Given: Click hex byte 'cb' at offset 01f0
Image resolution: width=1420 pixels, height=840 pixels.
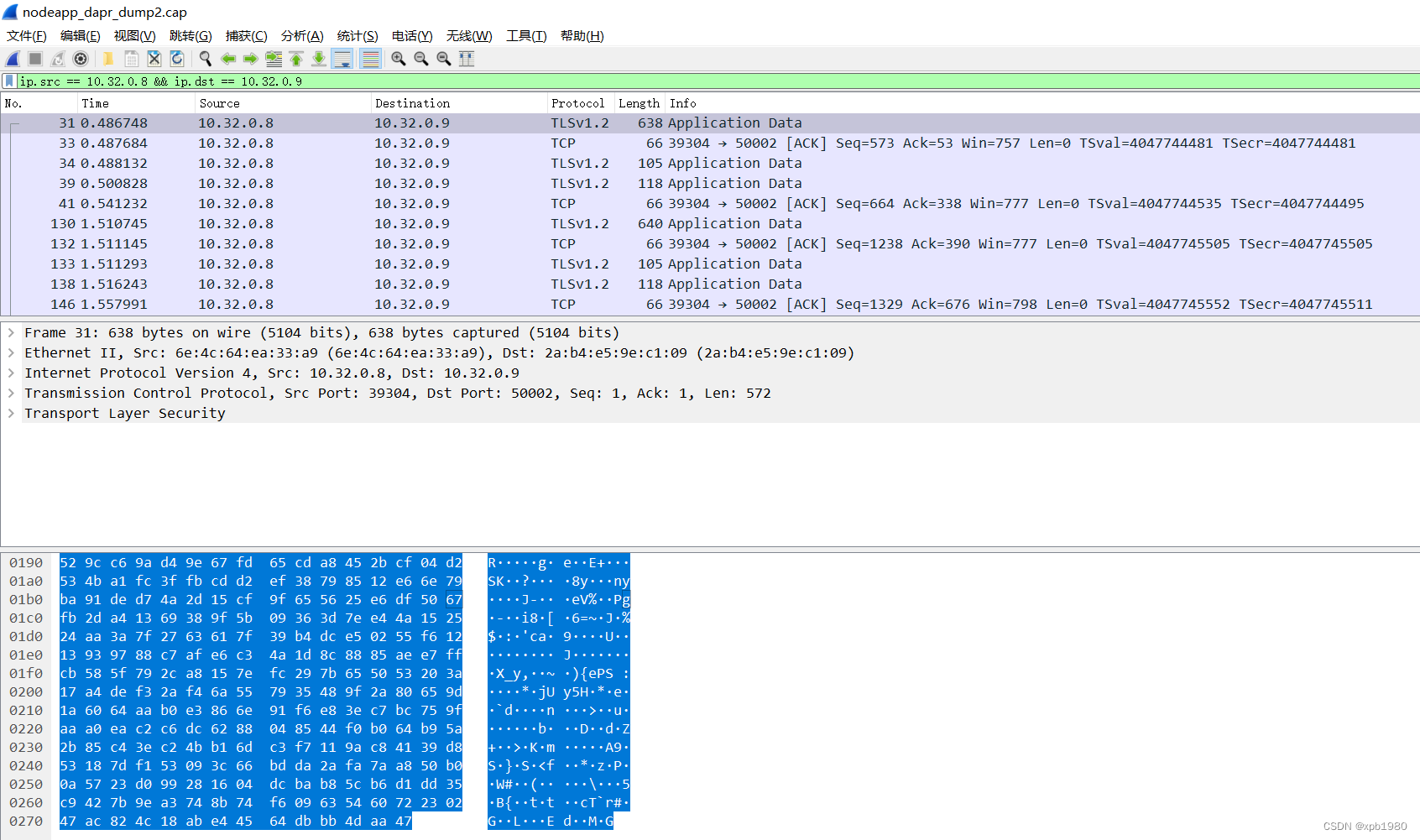Looking at the screenshot, I should click(68, 674).
